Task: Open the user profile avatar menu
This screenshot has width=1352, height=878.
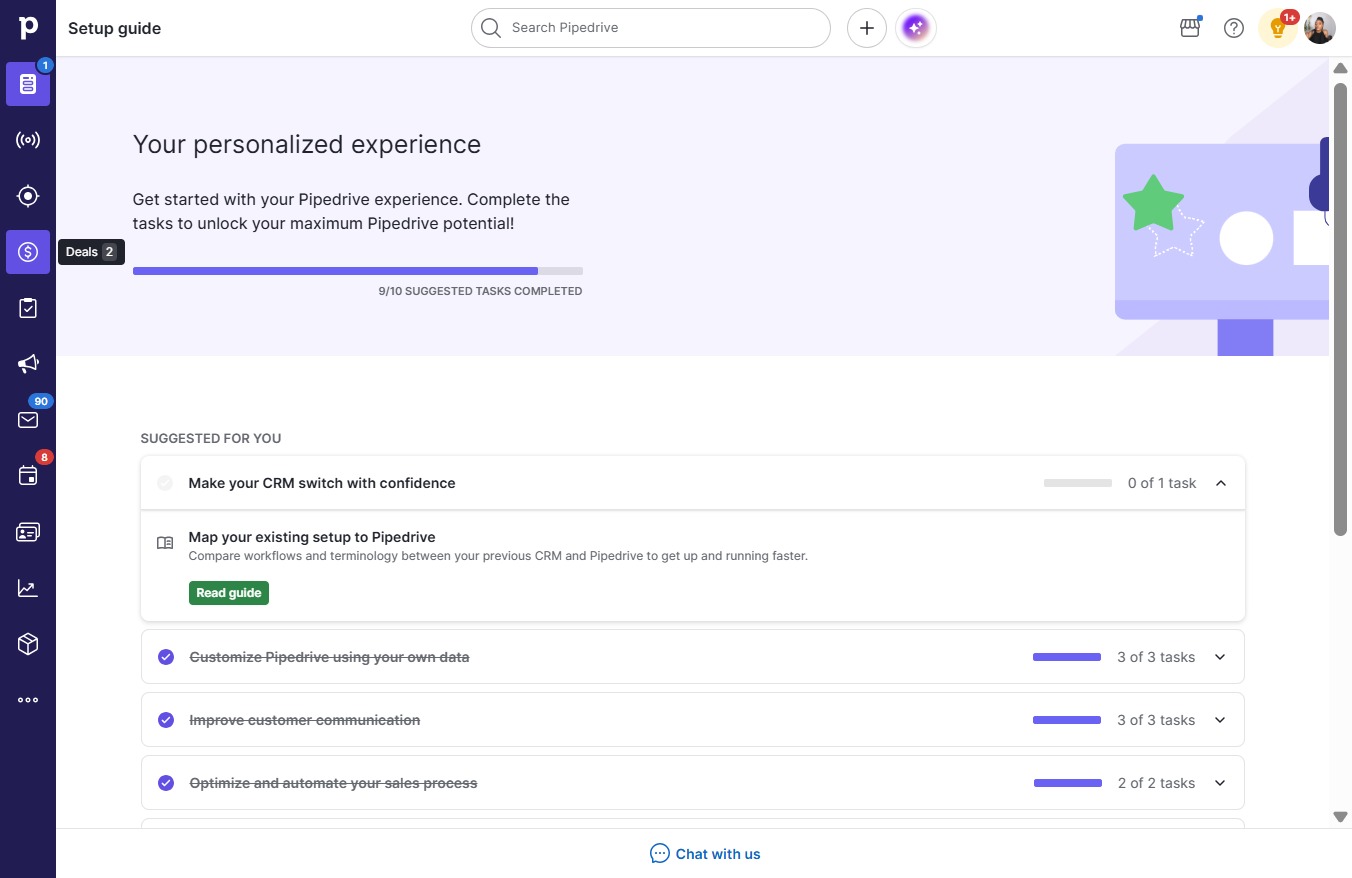Action: (x=1320, y=28)
